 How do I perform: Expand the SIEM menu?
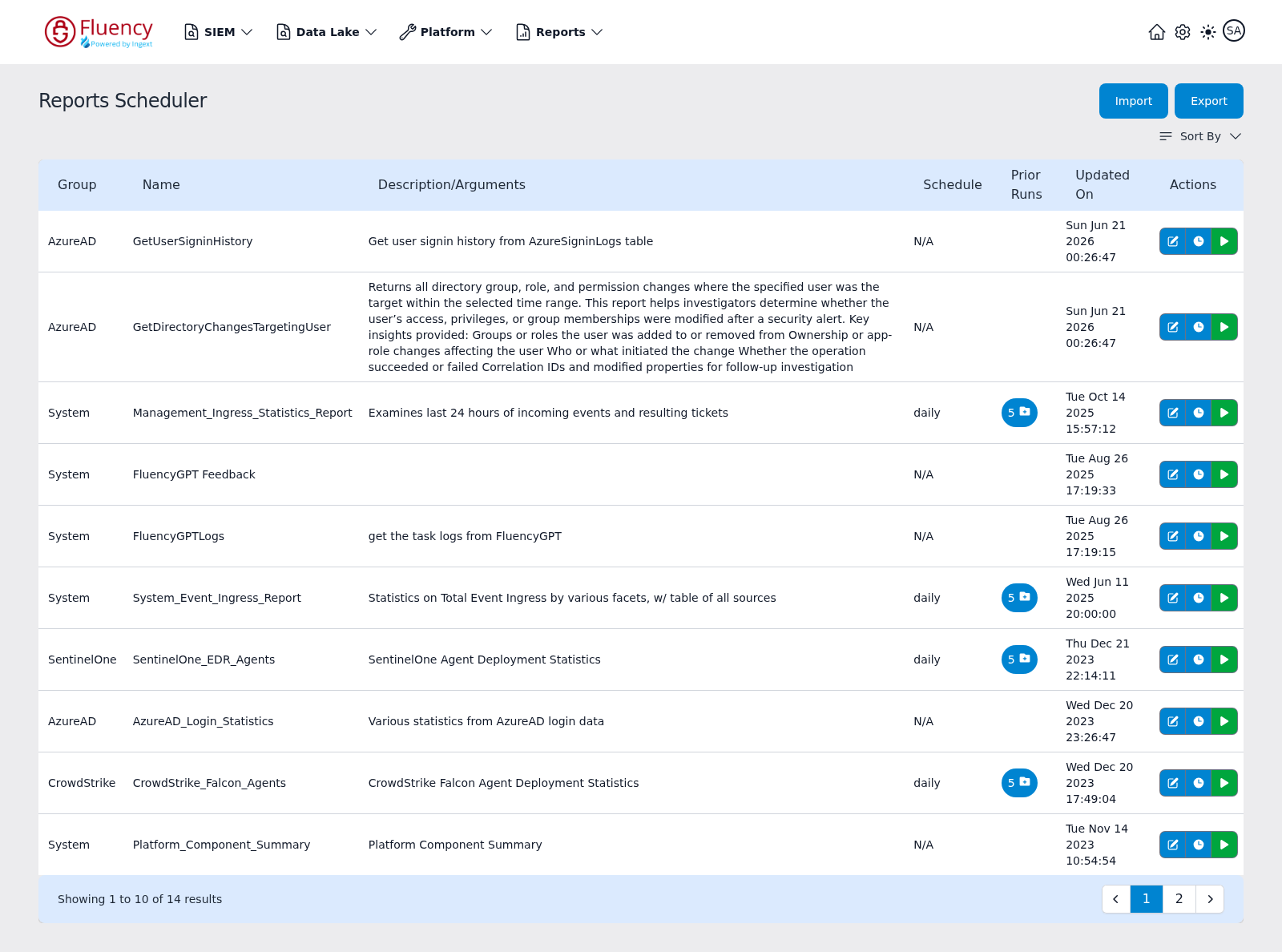pos(219,32)
